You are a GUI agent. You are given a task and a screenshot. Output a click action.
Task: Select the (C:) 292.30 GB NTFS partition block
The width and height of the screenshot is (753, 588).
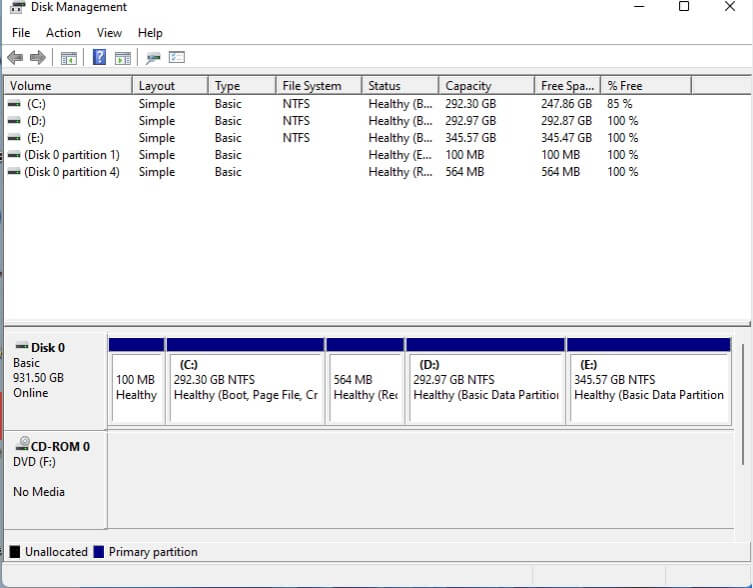[245, 381]
